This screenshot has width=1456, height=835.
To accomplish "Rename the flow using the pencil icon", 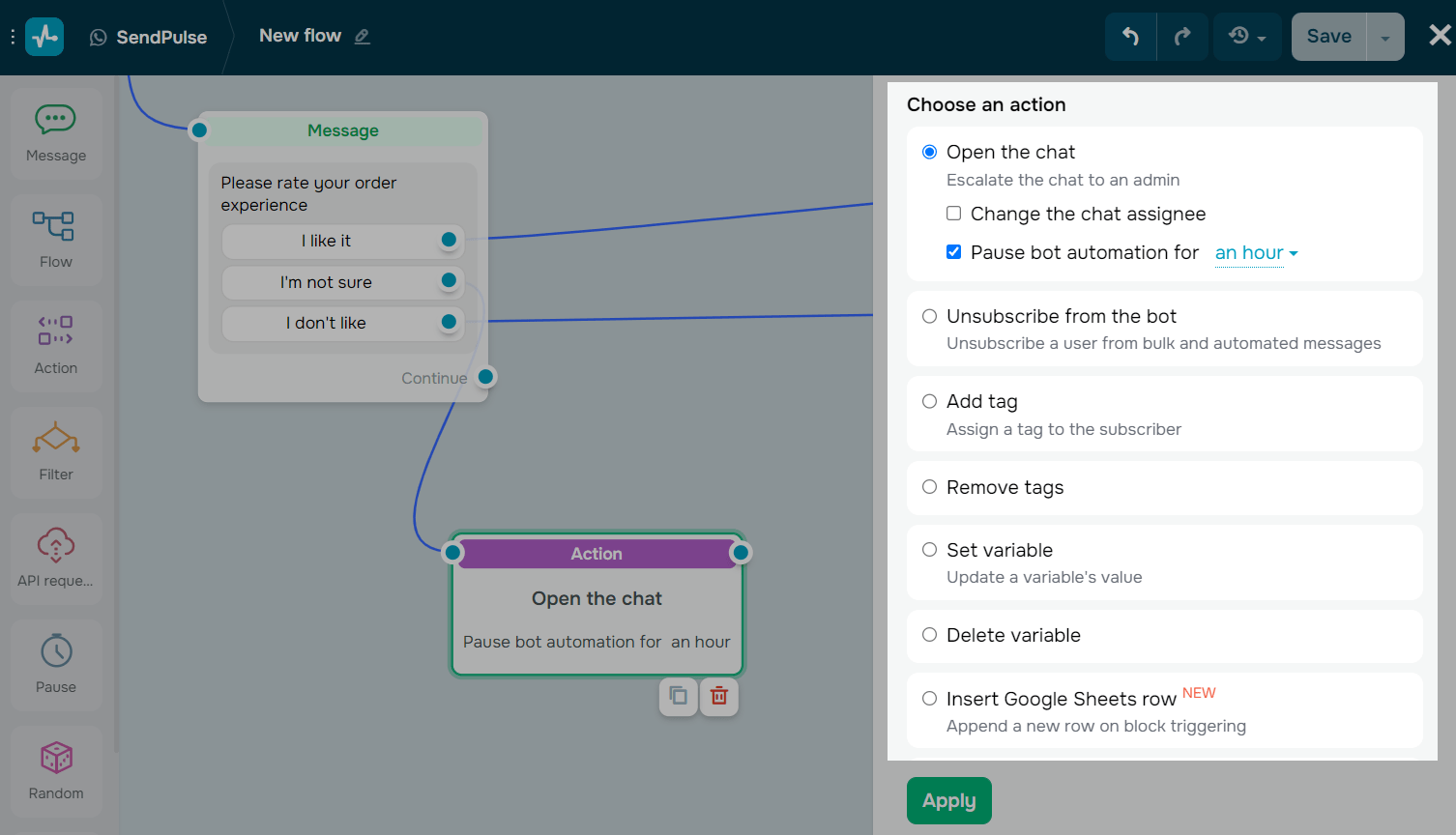I will pyautogui.click(x=363, y=36).
